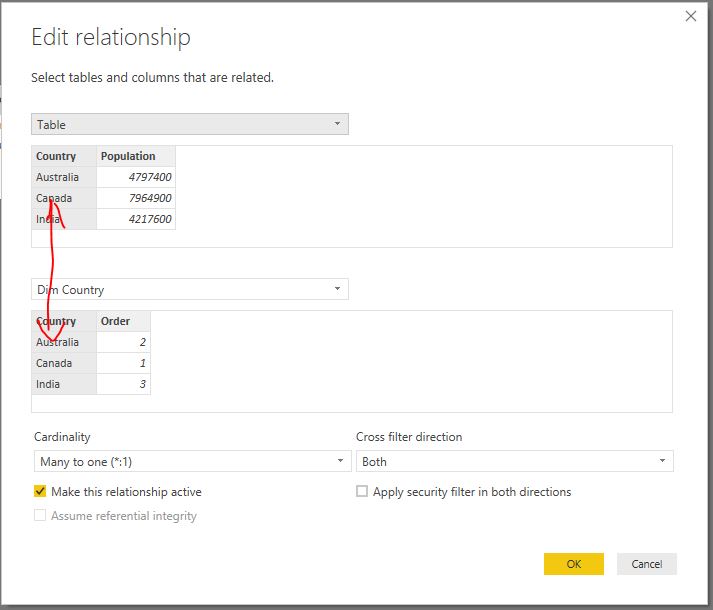713x610 pixels.
Task: Select the Population column header
Action: pyautogui.click(x=136, y=156)
